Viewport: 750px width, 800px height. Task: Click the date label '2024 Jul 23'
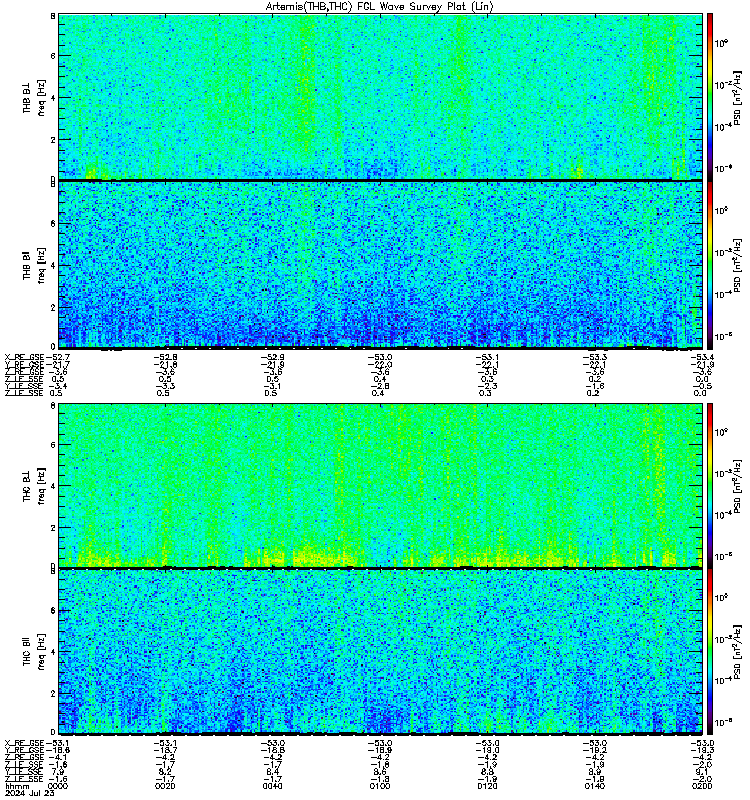tap(30, 793)
